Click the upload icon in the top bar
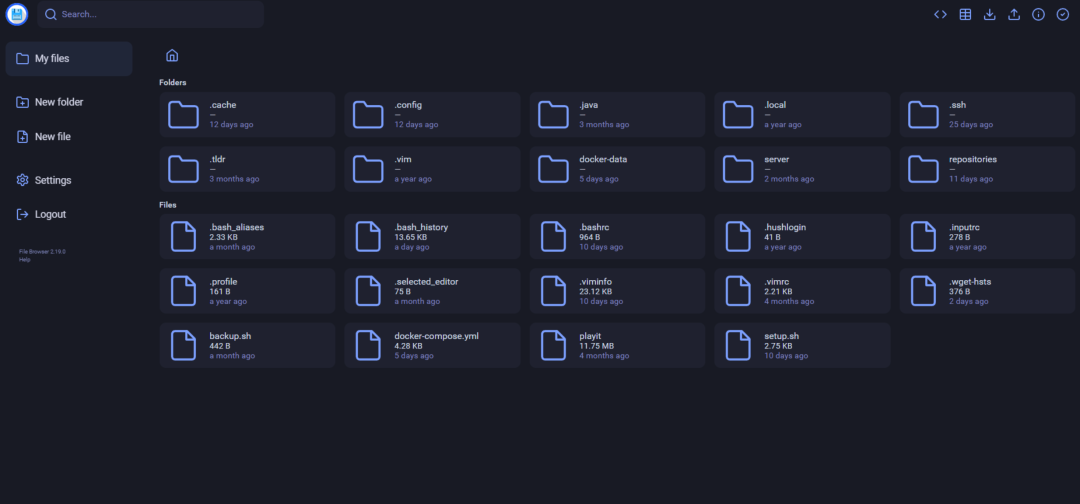This screenshot has height=504, width=1080. click(1014, 14)
